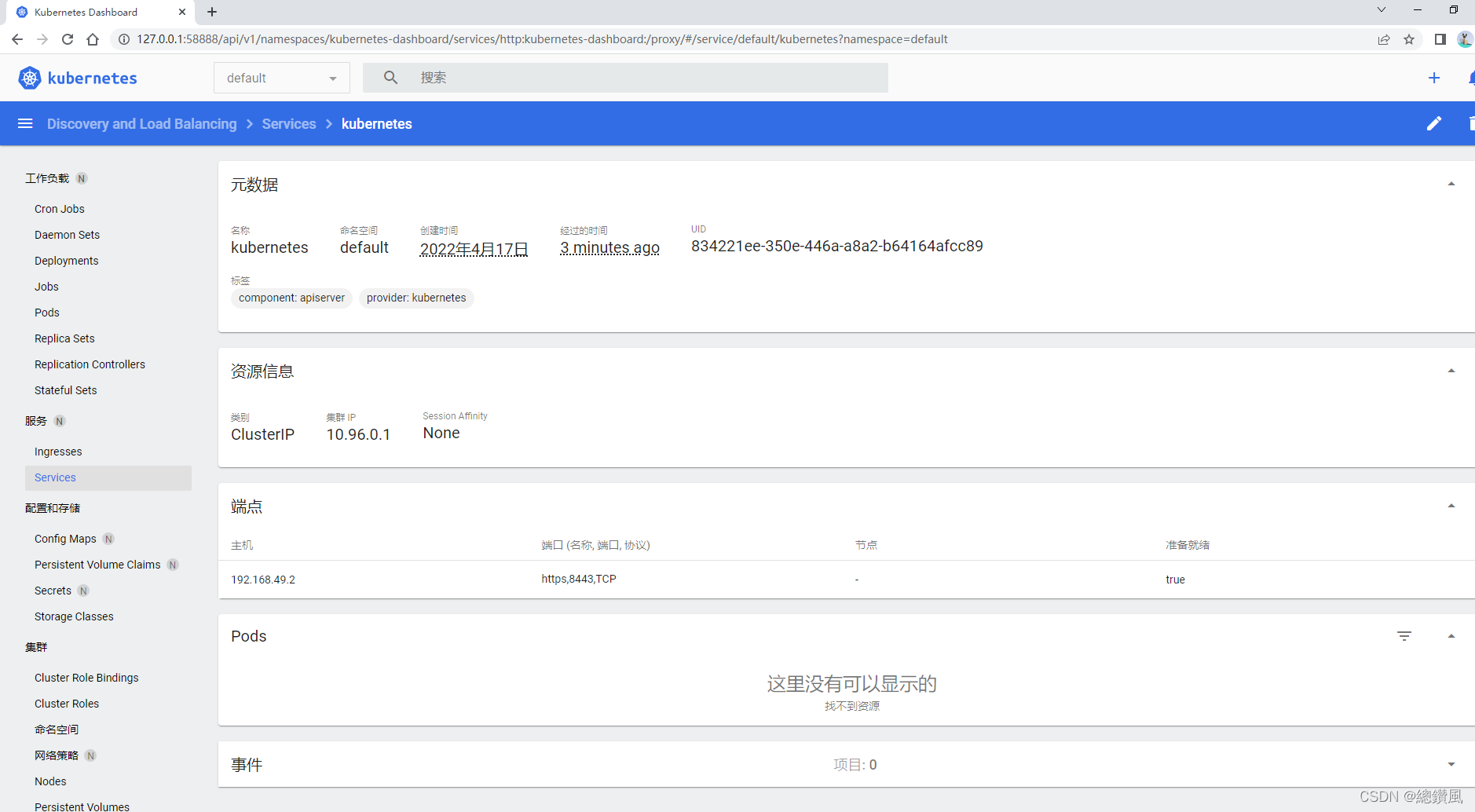Collapse the 端点 section
The width and height of the screenshot is (1475, 812).
coord(1450,505)
